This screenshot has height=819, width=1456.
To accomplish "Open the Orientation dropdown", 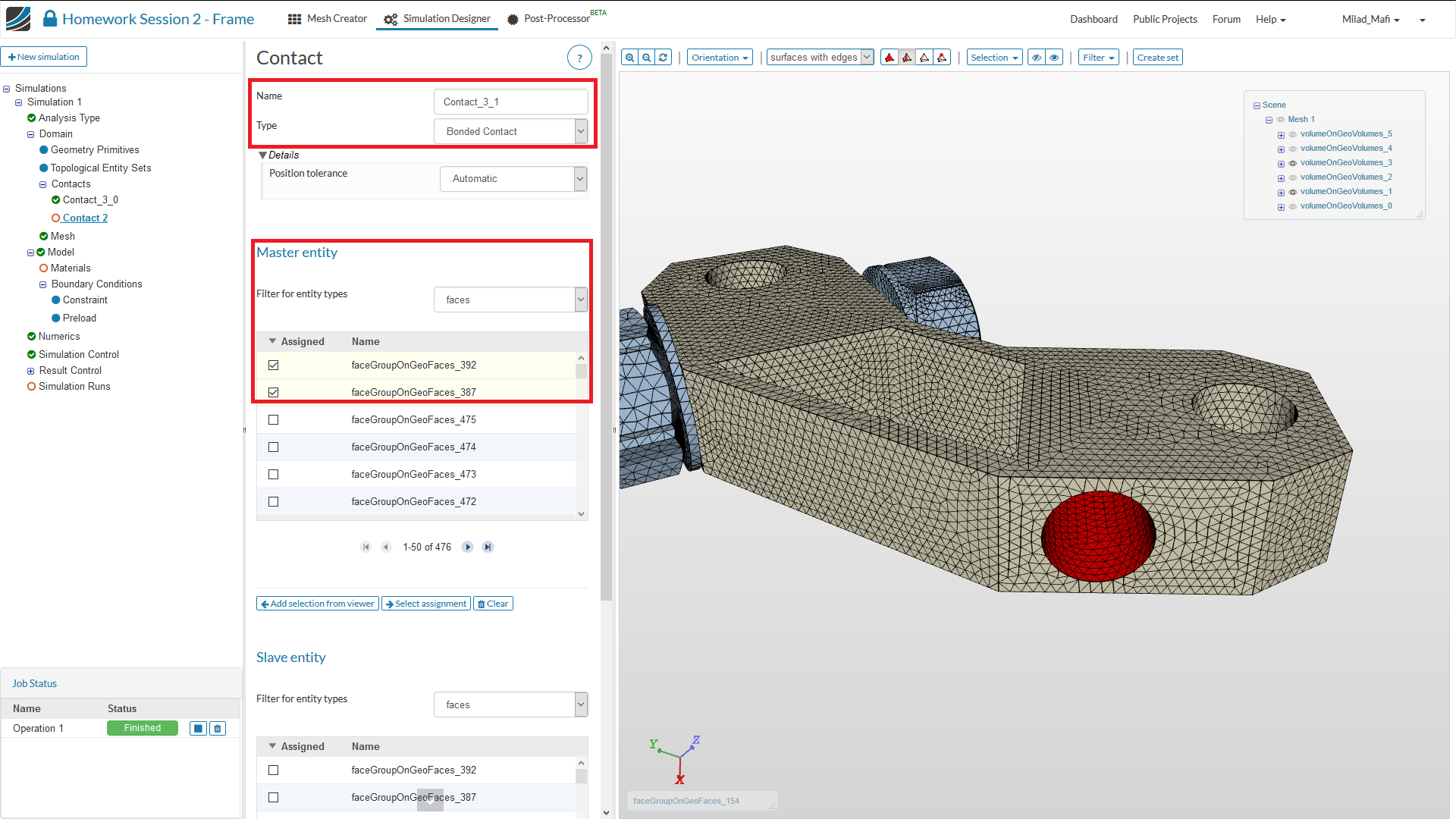I will point(719,58).
